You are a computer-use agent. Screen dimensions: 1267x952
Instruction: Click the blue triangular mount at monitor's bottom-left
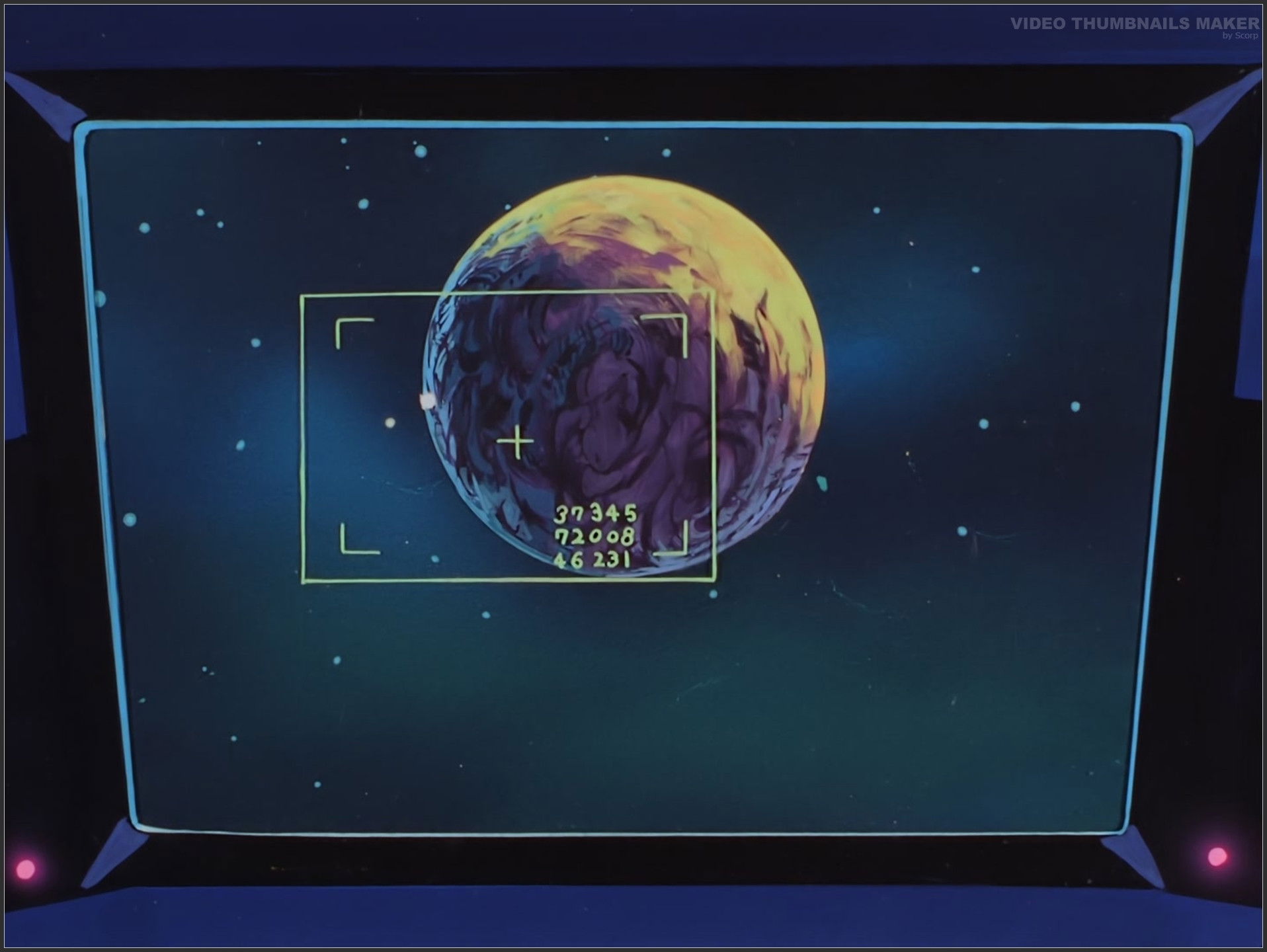tap(109, 853)
